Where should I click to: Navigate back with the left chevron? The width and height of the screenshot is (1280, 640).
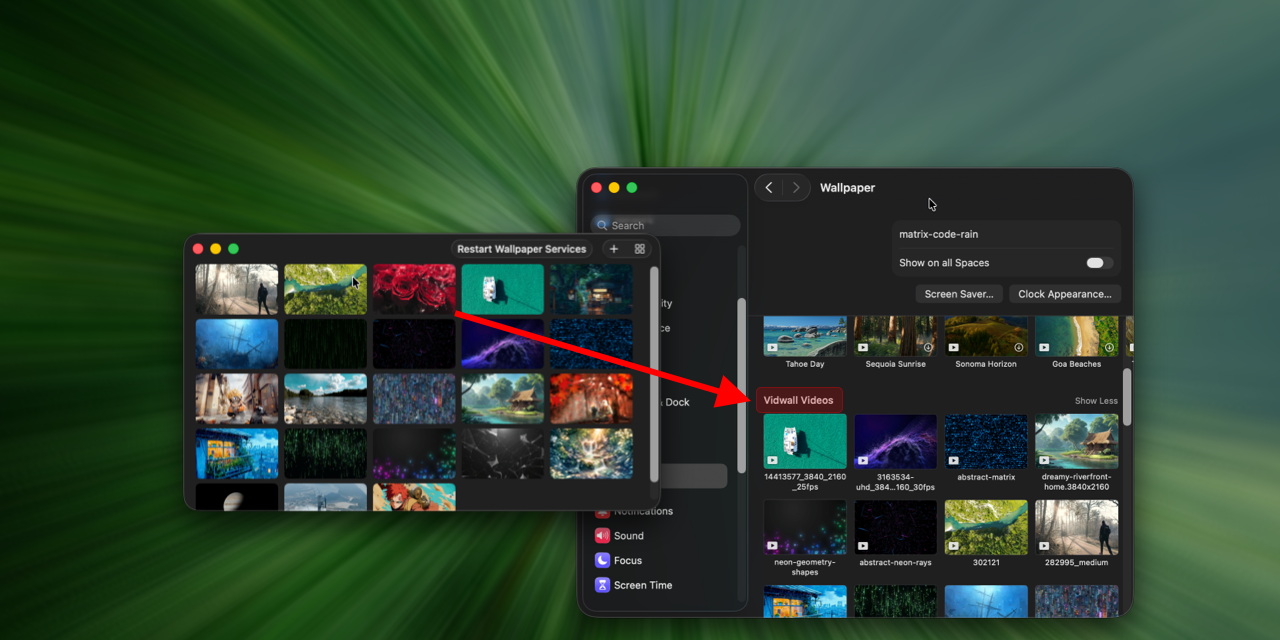[769, 187]
